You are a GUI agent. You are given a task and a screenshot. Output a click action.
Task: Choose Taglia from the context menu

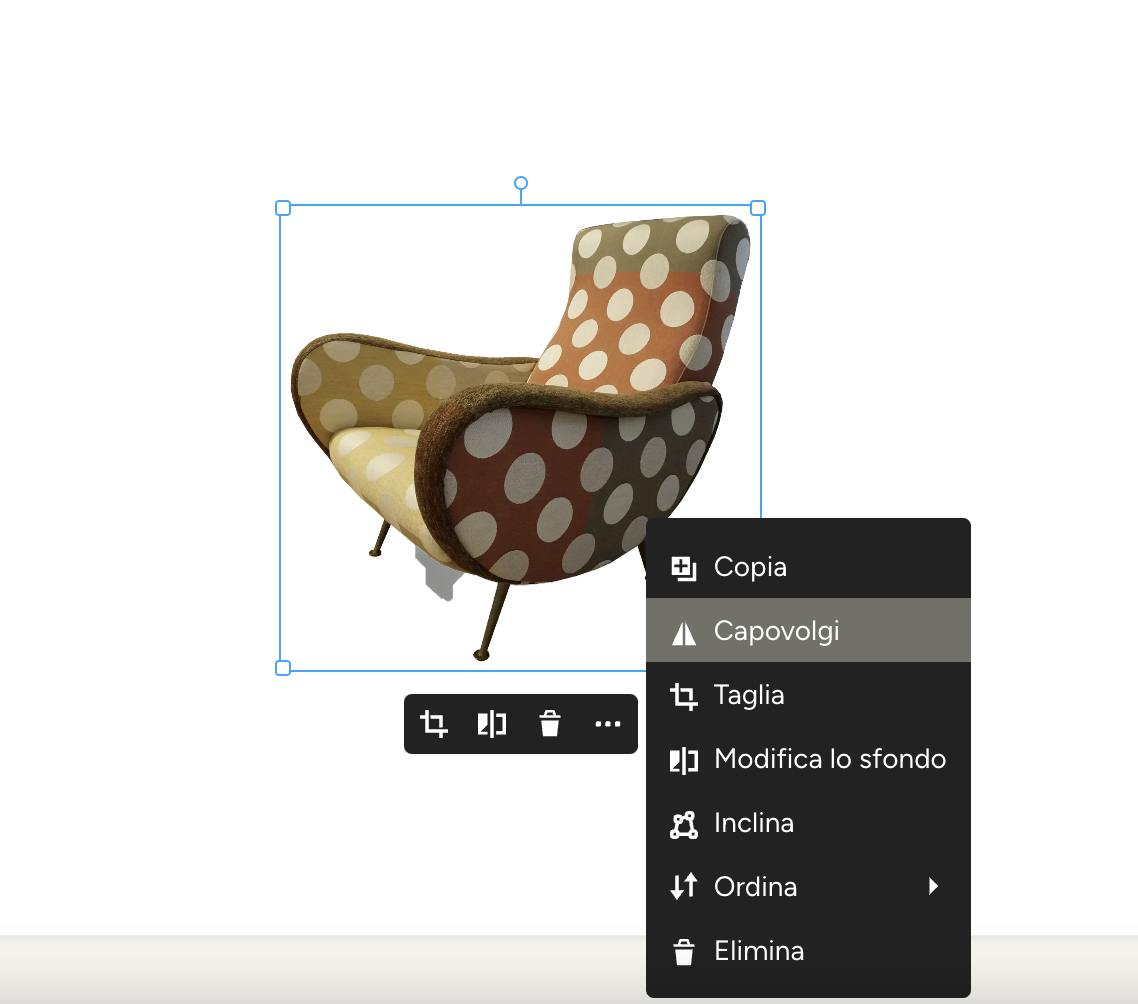(808, 695)
